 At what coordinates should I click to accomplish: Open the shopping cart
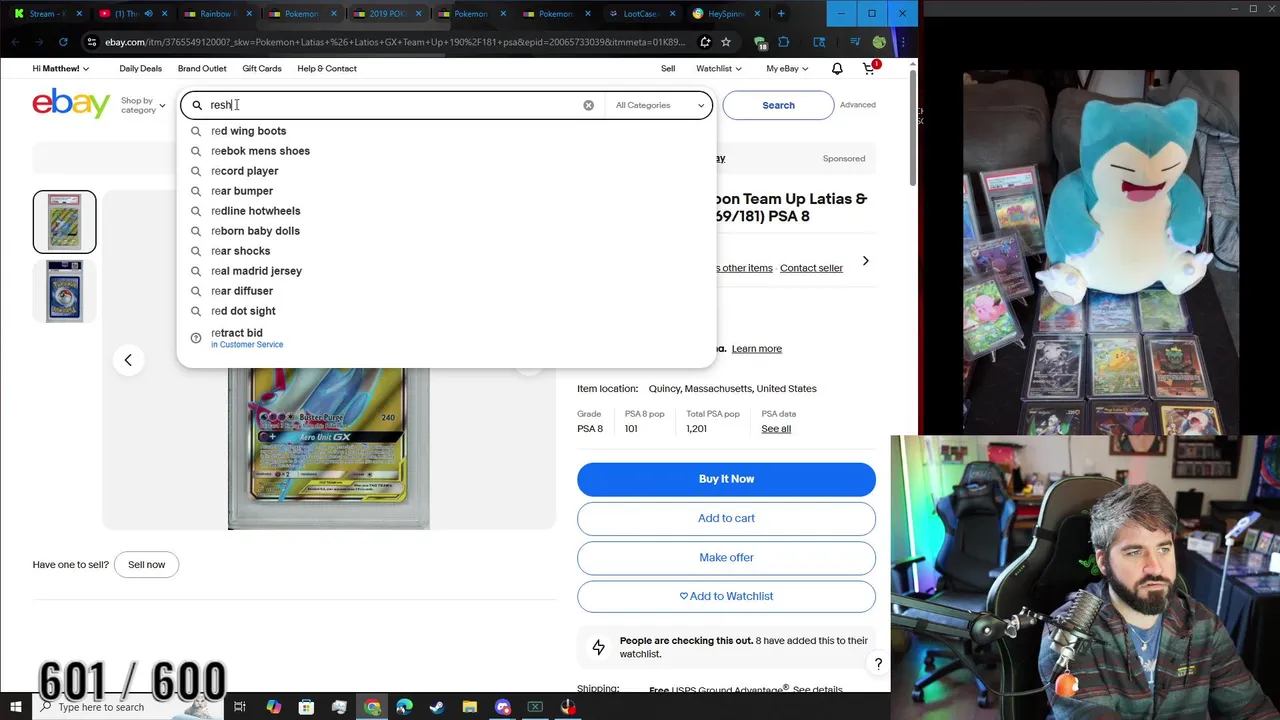point(869,69)
